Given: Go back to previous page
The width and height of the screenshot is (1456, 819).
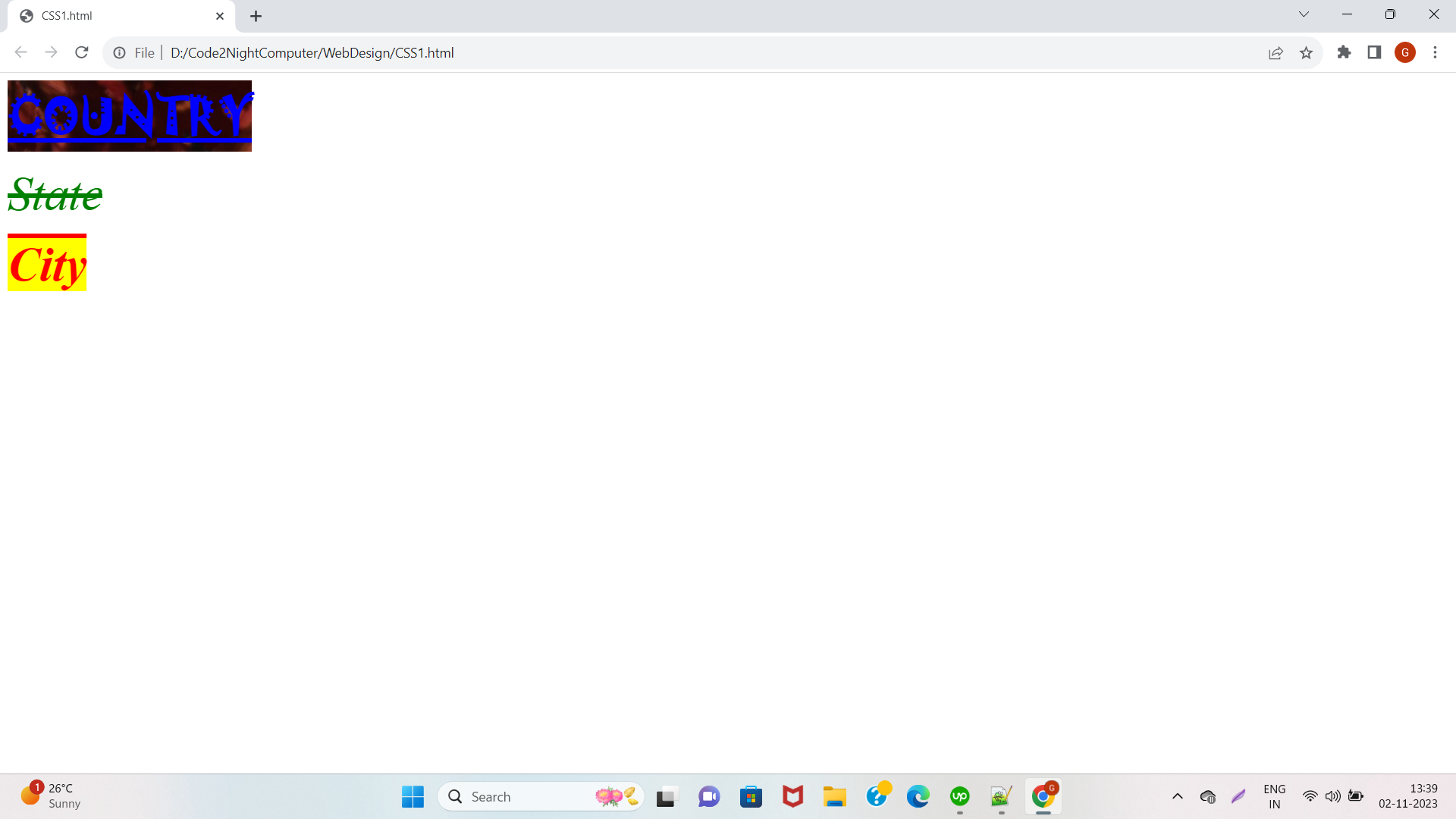Looking at the screenshot, I should pos(20,52).
